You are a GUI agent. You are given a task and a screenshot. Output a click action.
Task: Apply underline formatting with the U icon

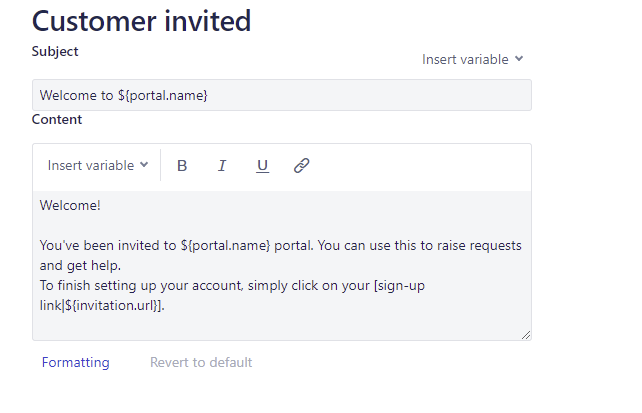tap(262, 166)
